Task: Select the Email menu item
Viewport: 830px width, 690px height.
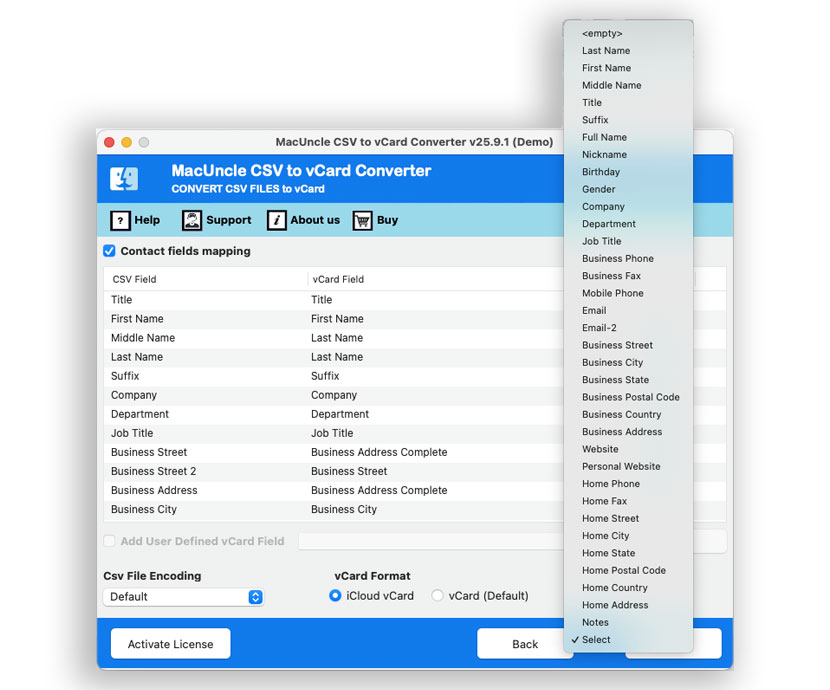Action: pos(628,311)
